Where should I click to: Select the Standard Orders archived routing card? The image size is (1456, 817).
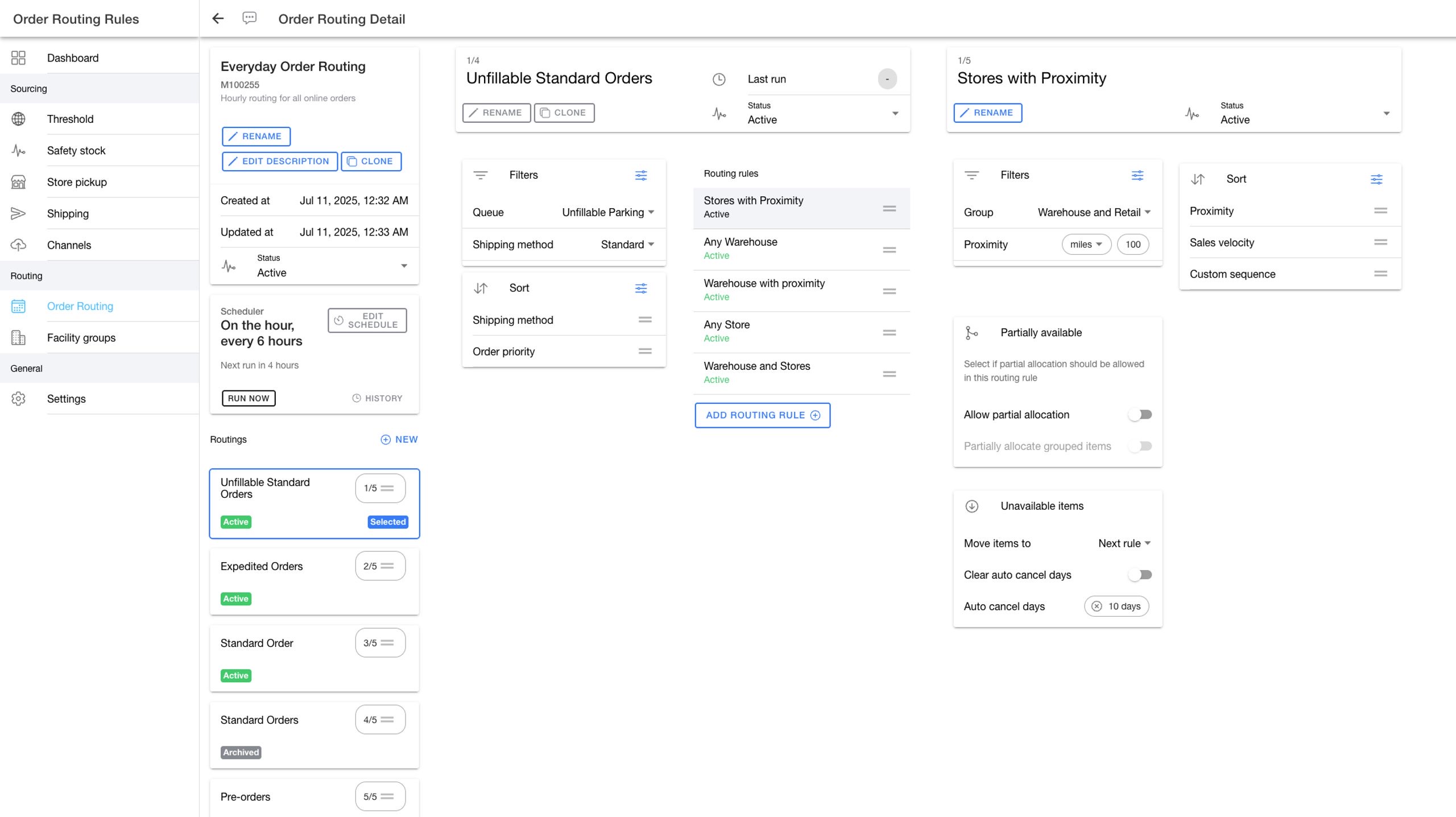pos(314,735)
